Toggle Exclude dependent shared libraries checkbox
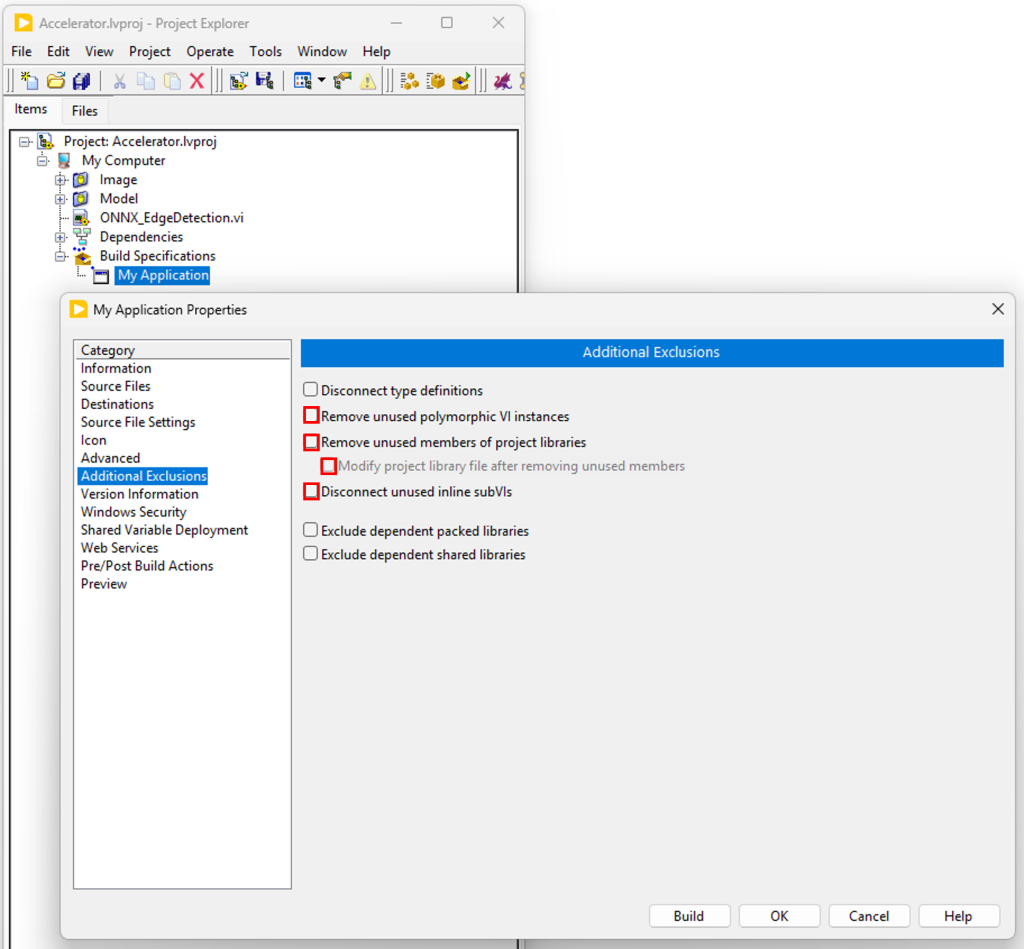 (311, 554)
